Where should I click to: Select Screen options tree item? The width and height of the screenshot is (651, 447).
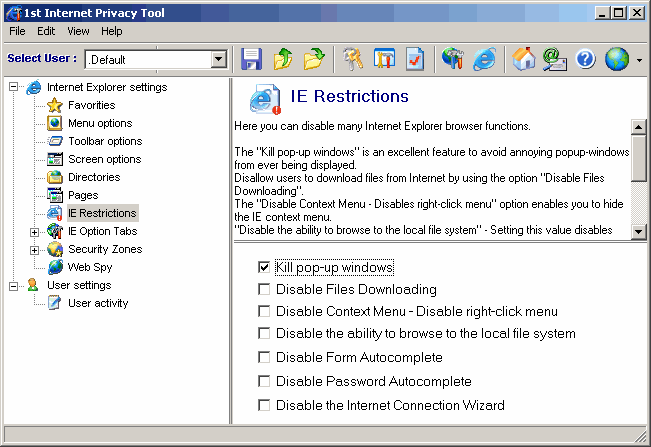tap(105, 159)
